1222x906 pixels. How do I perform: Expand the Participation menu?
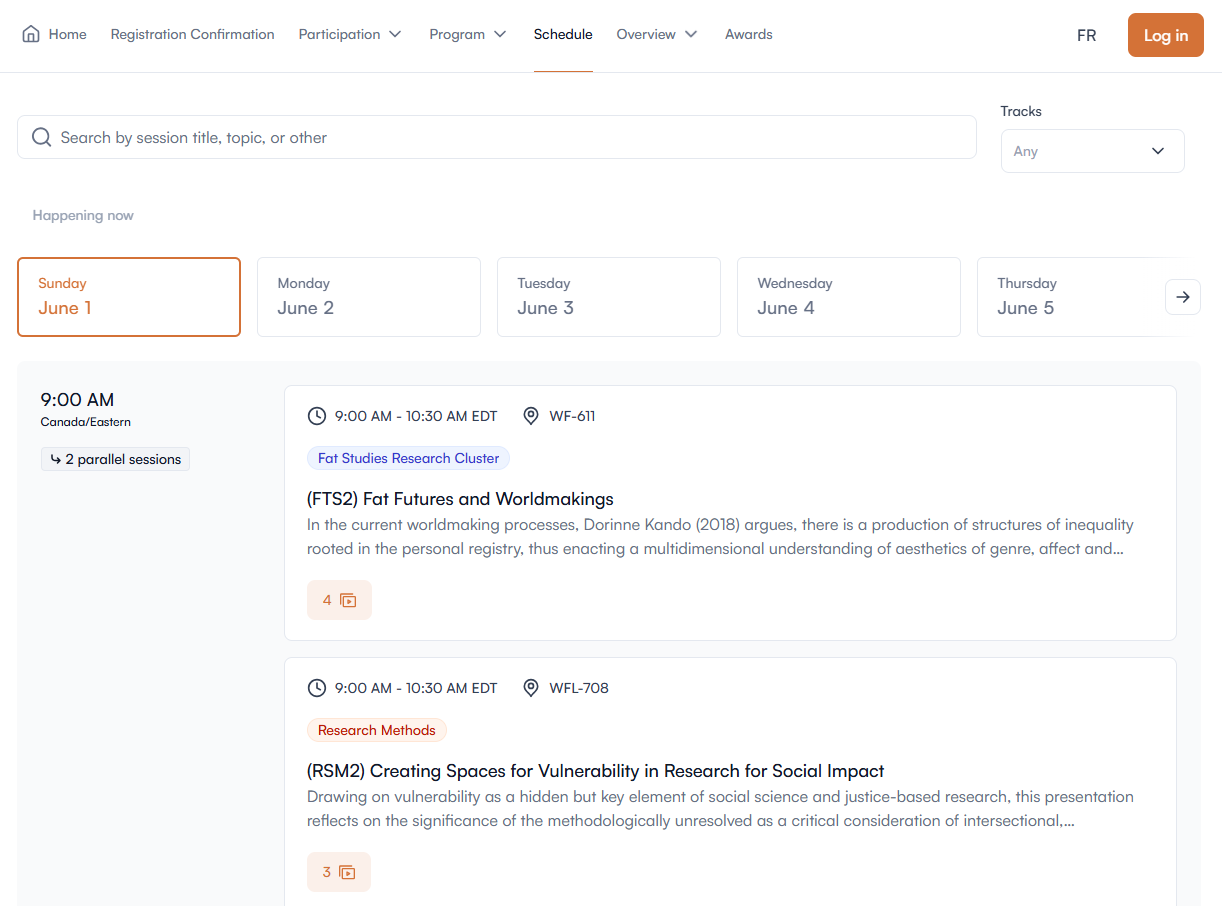tap(350, 34)
